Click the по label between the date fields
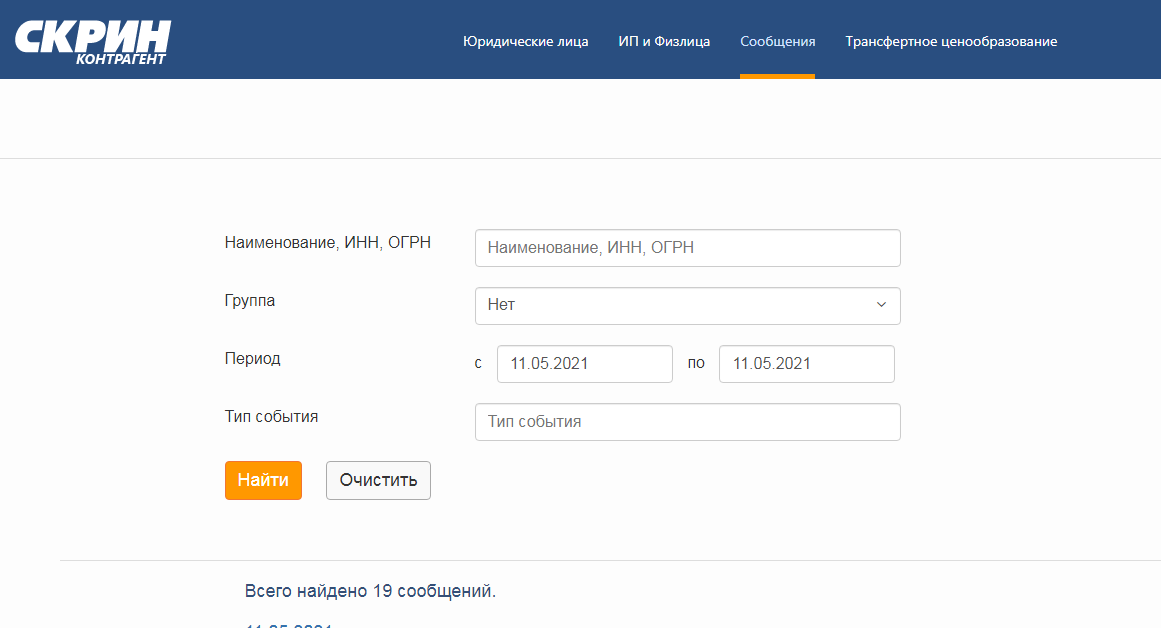This screenshot has width=1161, height=628. pyautogui.click(x=696, y=363)
